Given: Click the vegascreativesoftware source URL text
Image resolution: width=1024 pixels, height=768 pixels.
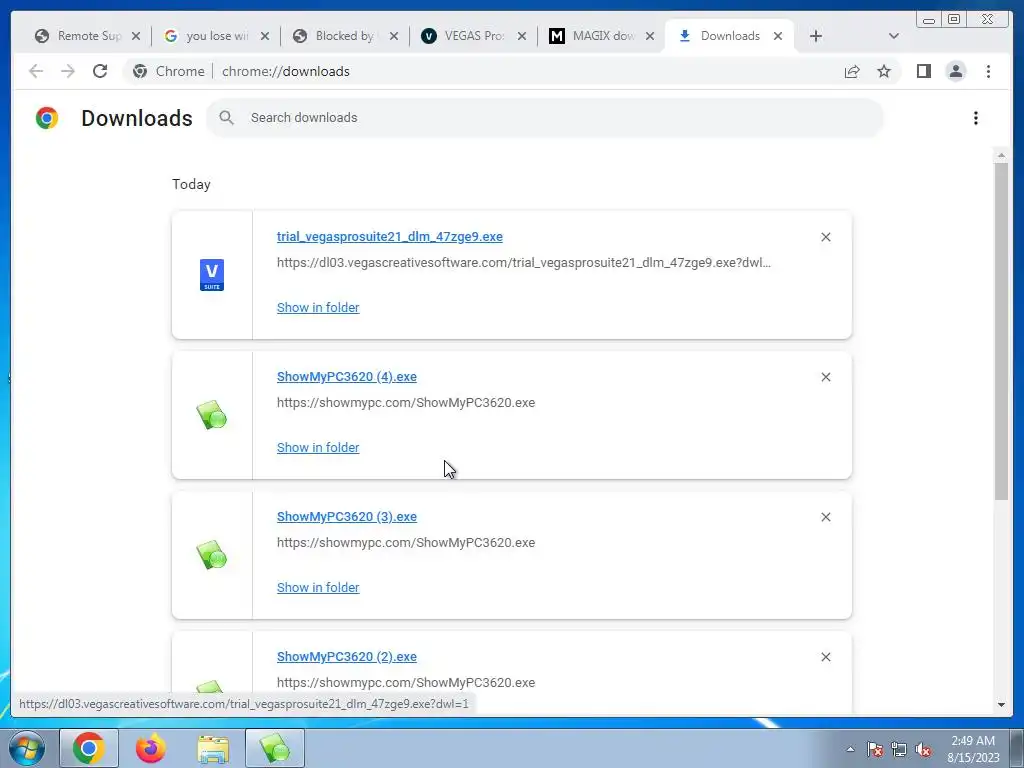Looking at the screenshot, I should point(524,263).
